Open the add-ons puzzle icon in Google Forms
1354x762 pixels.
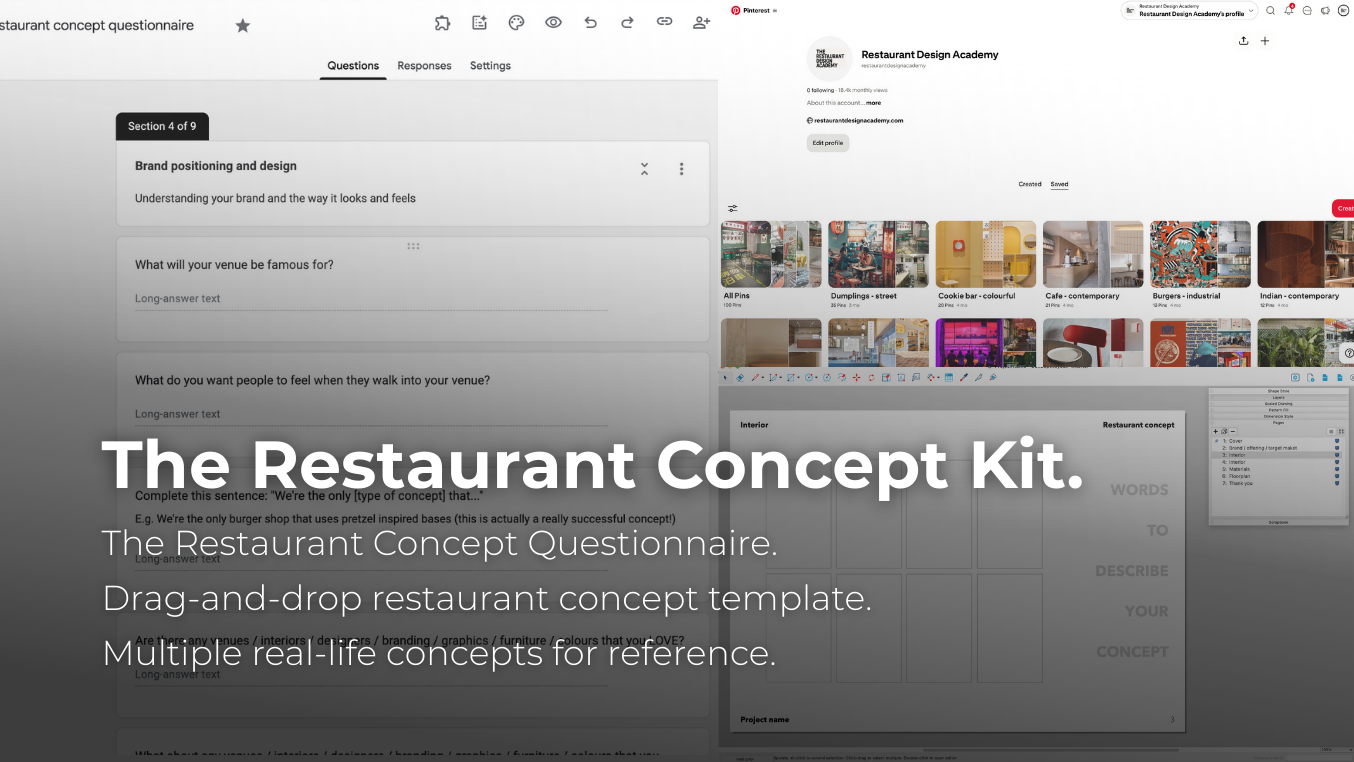click(x=443, y=22)
